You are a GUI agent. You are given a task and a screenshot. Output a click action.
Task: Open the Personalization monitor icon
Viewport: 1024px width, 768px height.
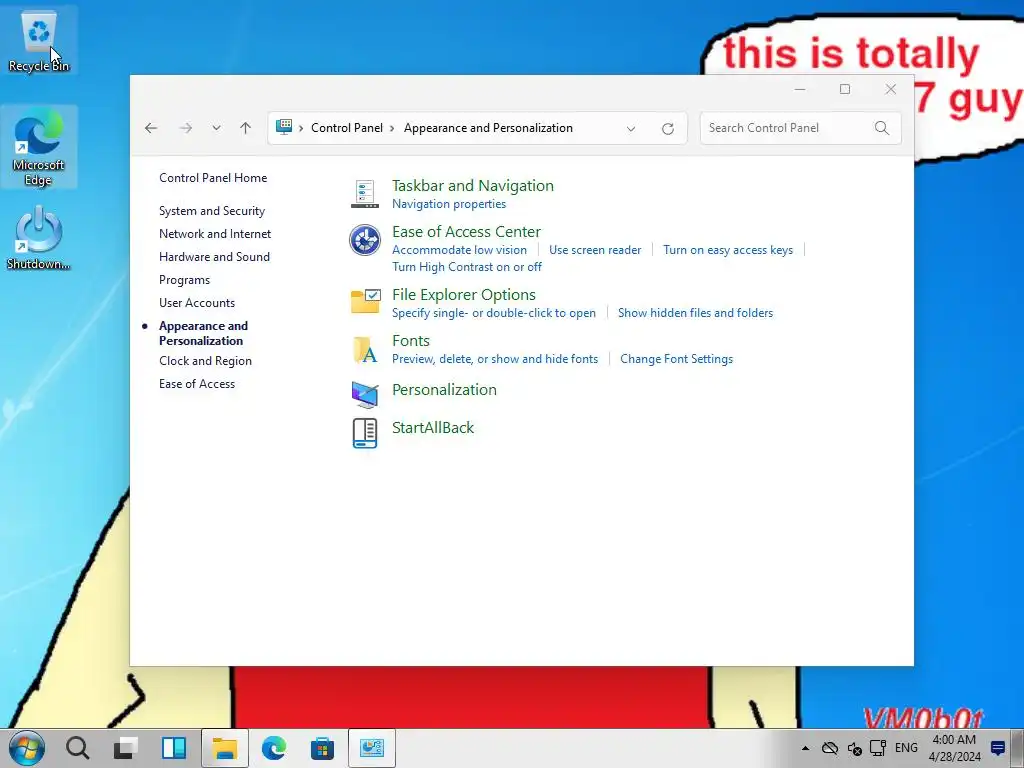click(x=364, y=394)
